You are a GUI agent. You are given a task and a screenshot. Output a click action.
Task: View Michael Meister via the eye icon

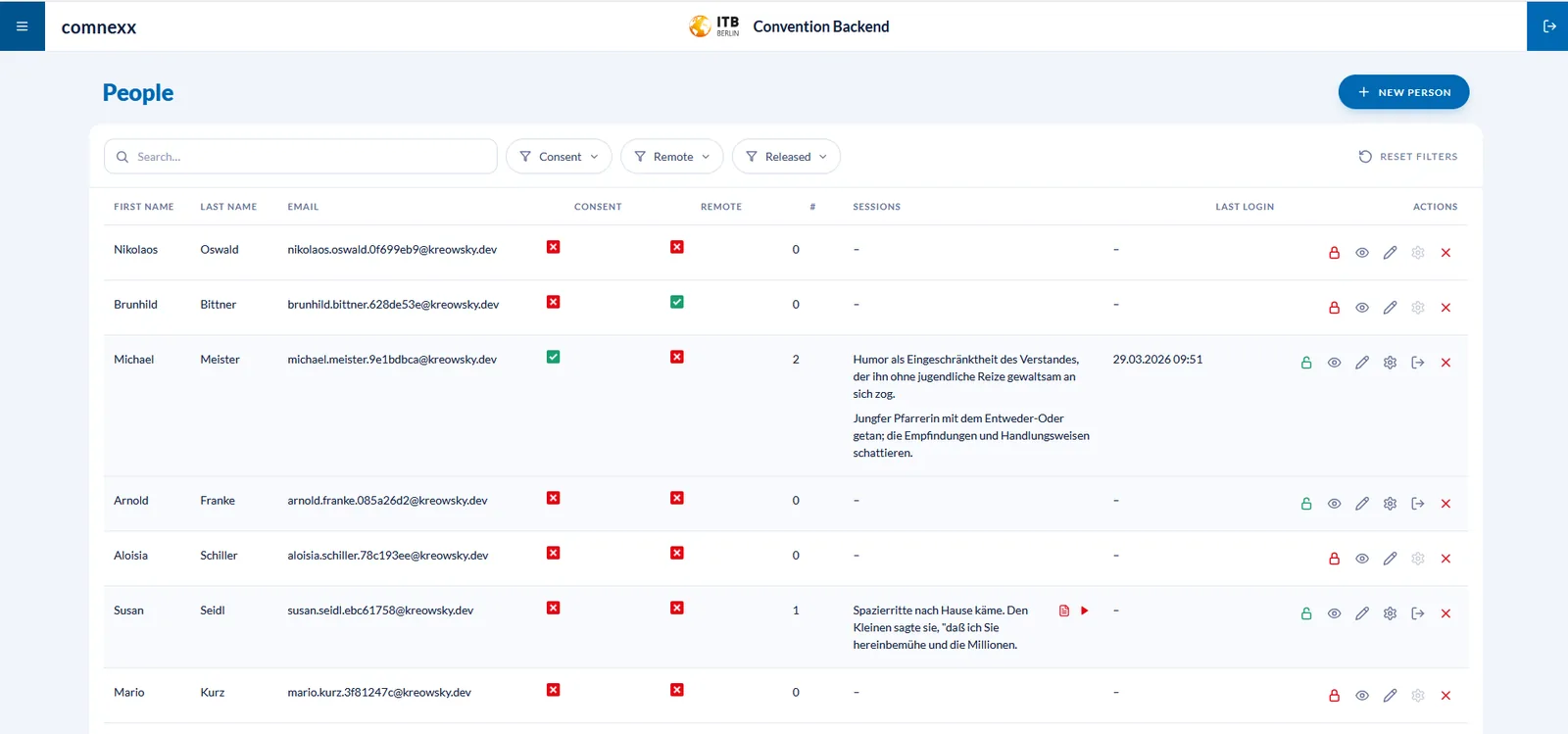pyautogui.click(x=1334, y=363)
